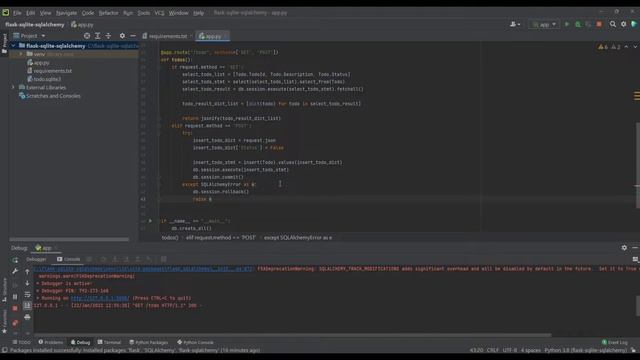Open the app run configuration dropdown

click(544, 24)
